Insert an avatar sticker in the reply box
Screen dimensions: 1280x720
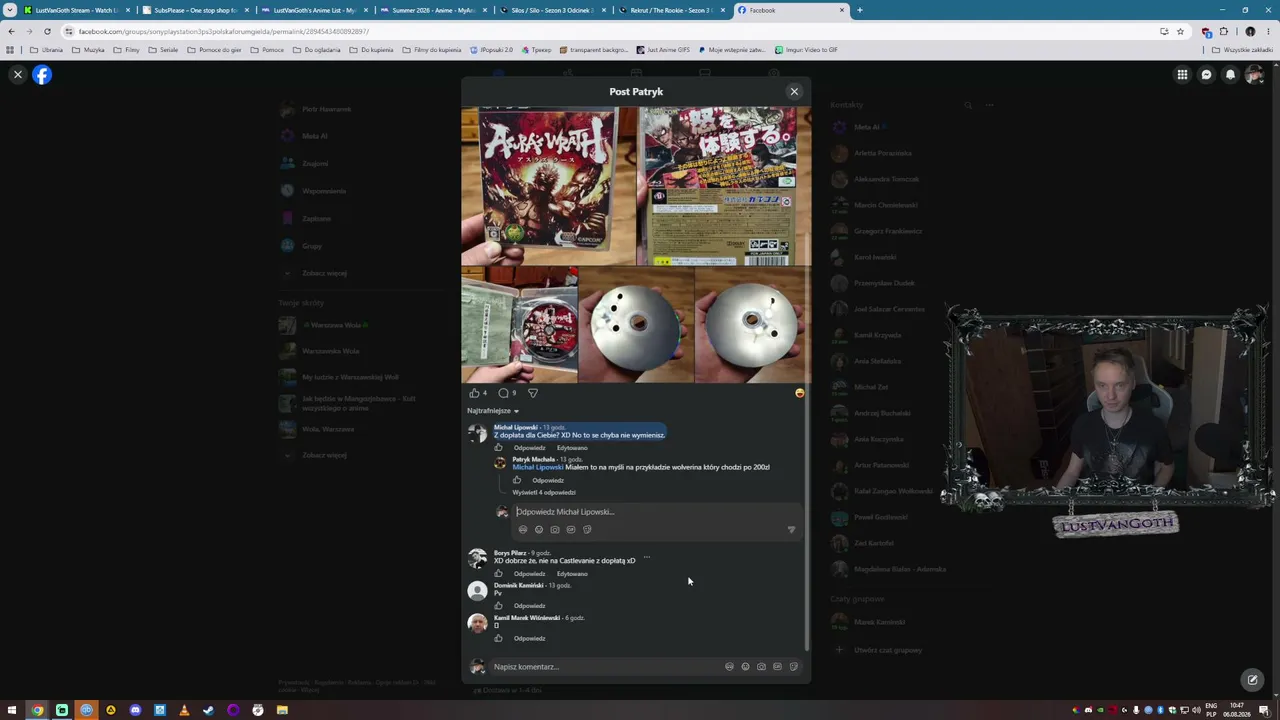[x=522, y=529]
